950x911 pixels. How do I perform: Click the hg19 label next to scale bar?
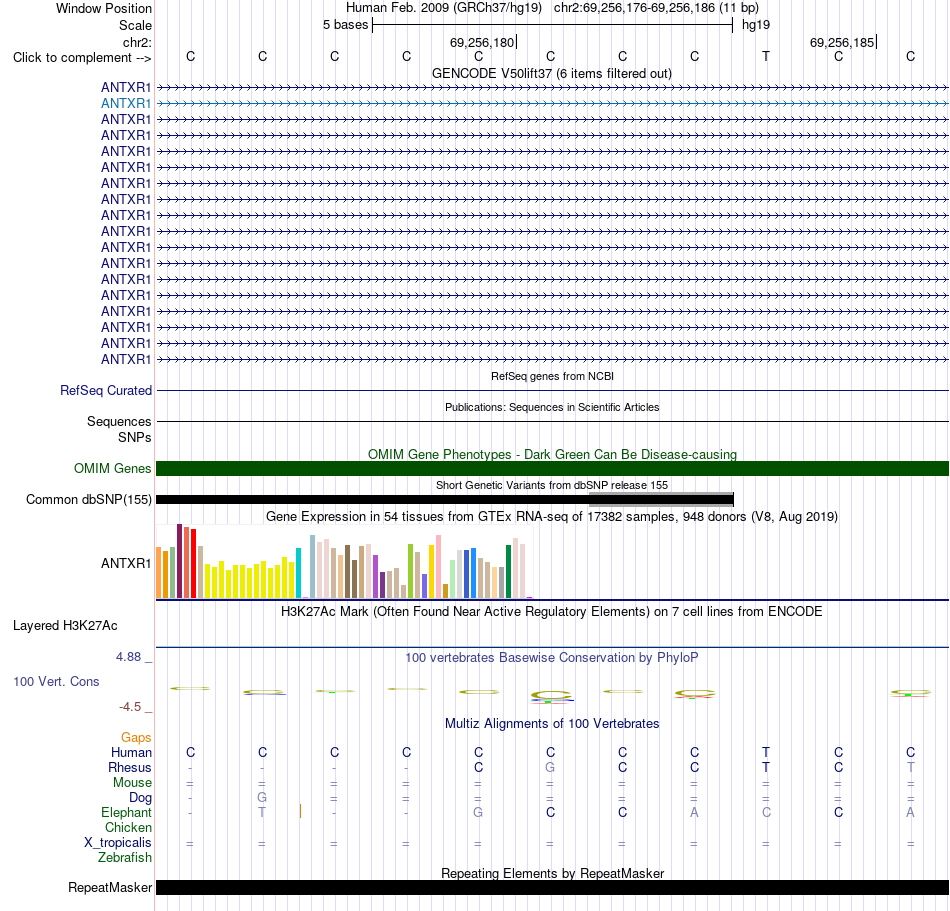[x=756, y=25]
